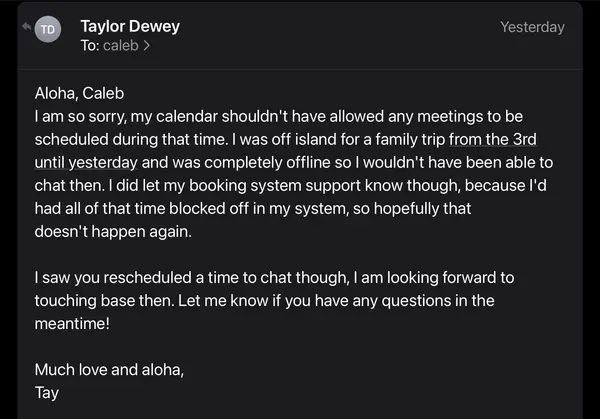600x419 pixels.
Task: Click the To: label in header
Action: (90, 46)
